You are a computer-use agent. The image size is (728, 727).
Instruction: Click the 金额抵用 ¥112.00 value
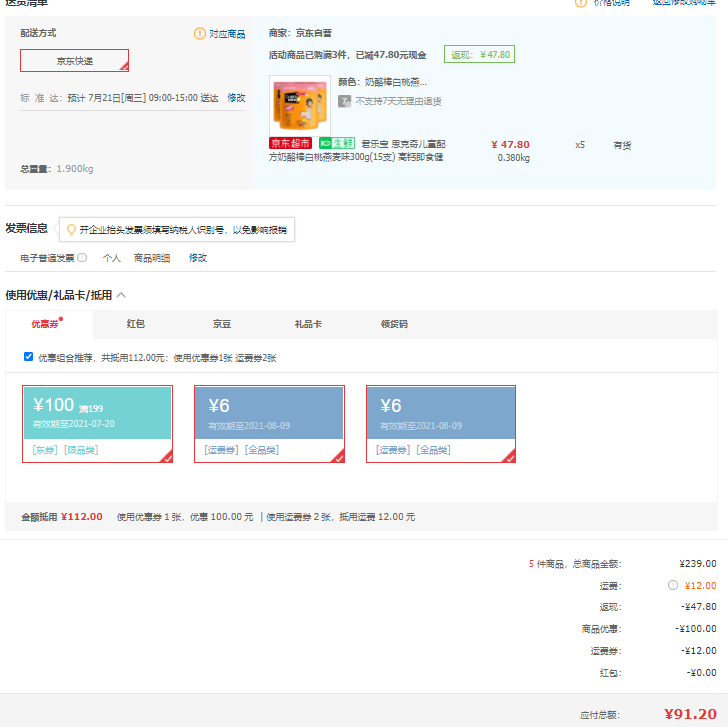[x=82, y=517]
